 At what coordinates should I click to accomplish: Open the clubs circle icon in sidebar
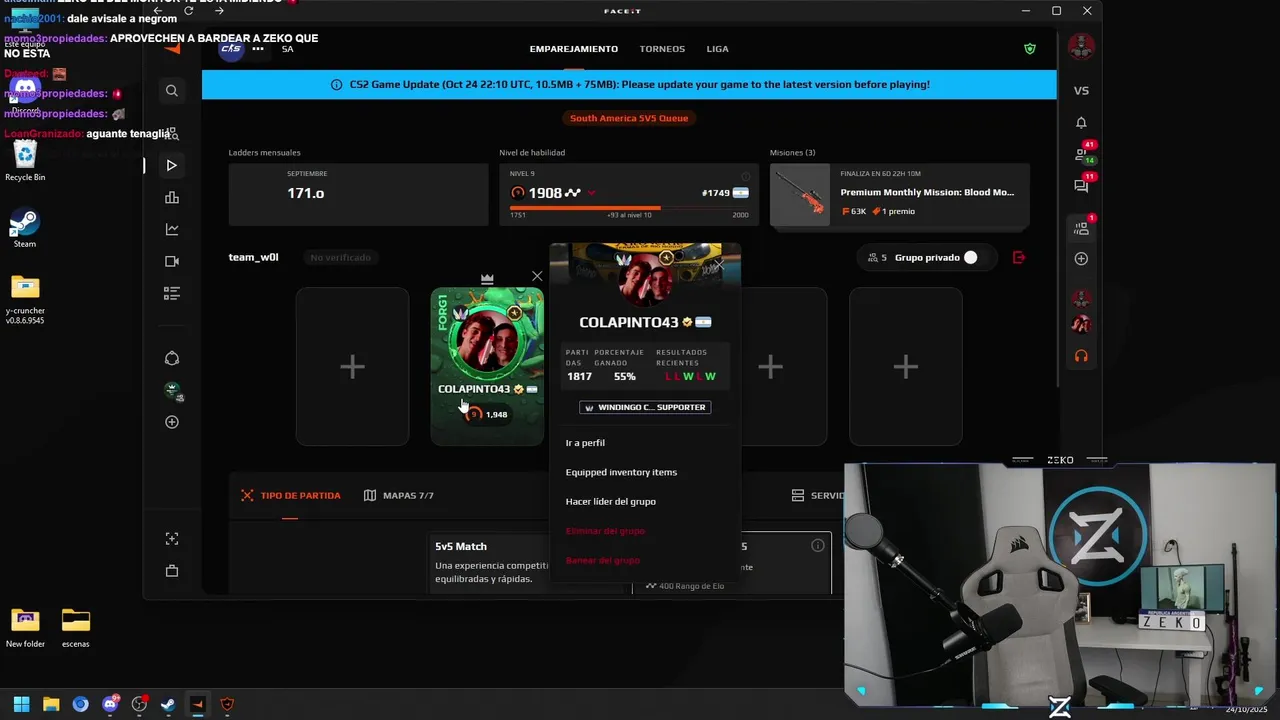click(172, 358)
